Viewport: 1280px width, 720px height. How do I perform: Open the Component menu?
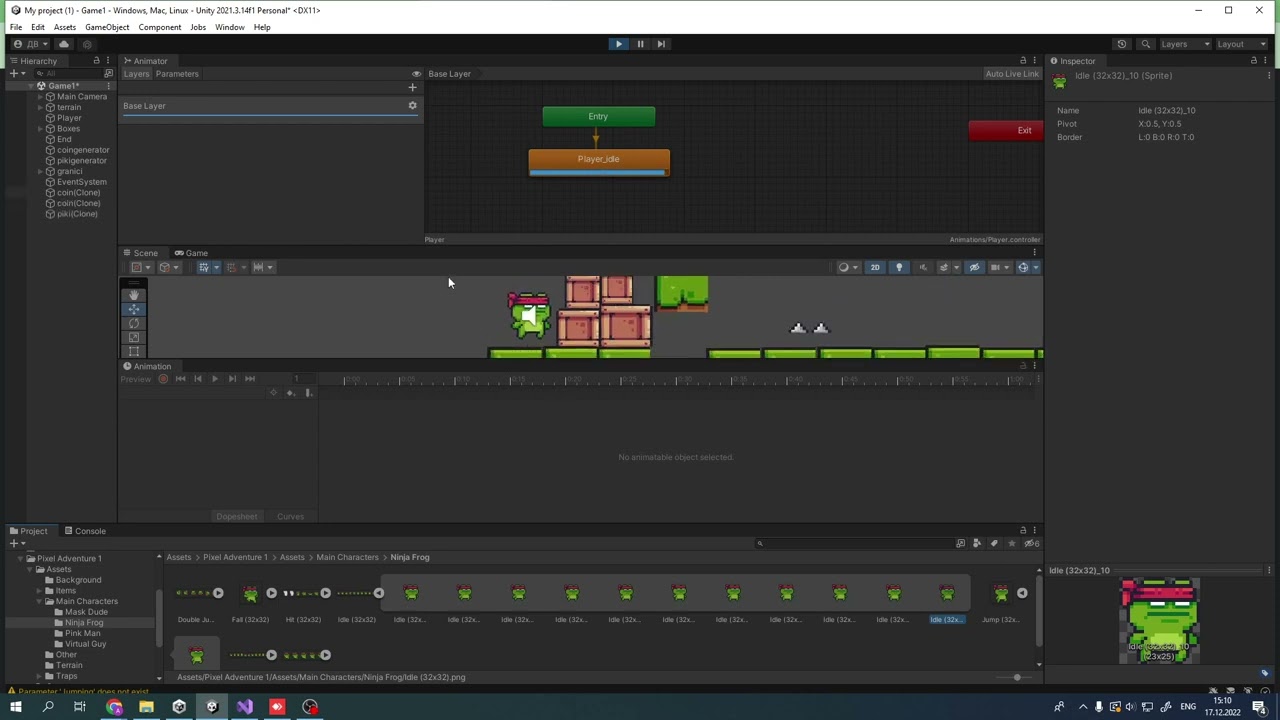(x=160, y=27)
